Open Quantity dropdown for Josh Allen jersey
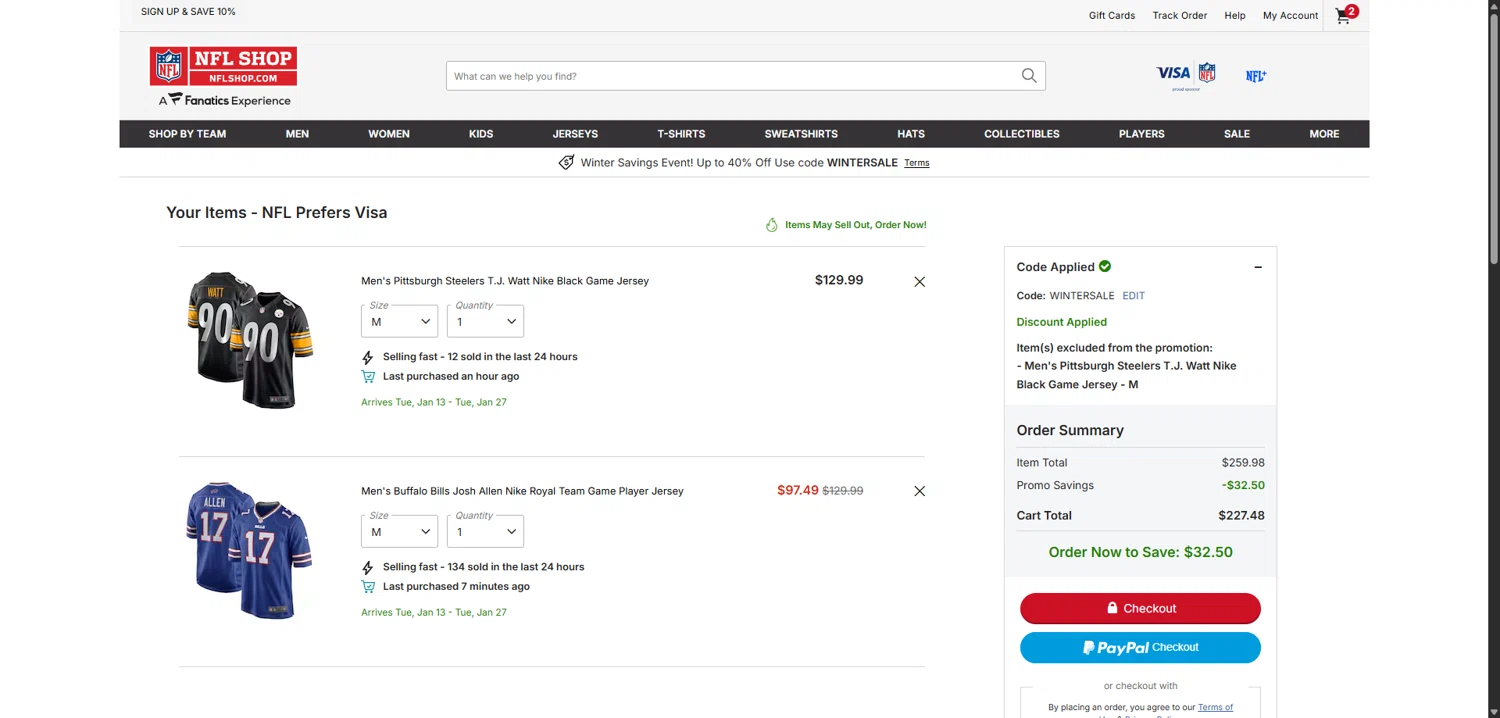Viewport: 1500px width, 718px height. coord(485,531)
